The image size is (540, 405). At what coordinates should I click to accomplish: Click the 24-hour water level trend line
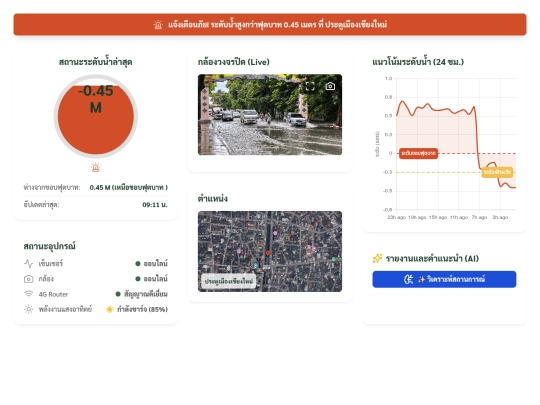(456, 144)
